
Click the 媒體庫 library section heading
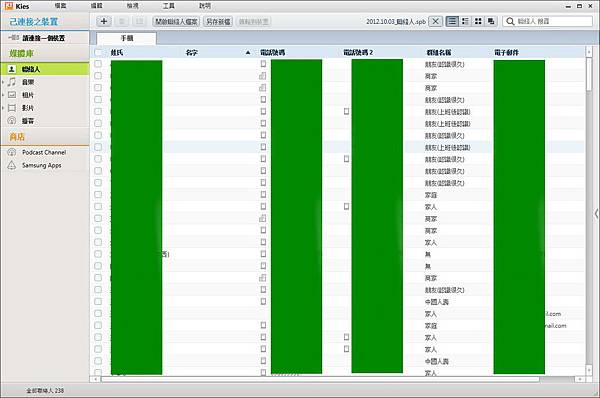[21, 54]
